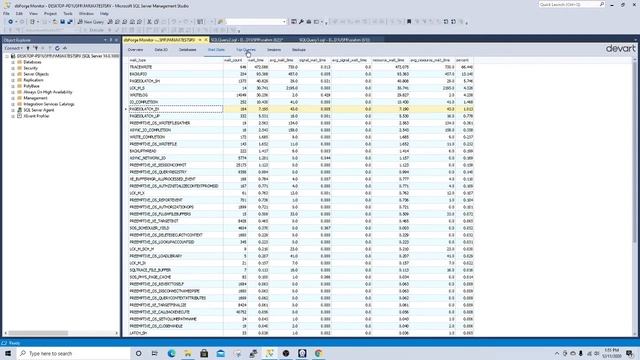Switch to the Top Queries tab
640x360 pixels.
pyautogui.click(x=246, y=50)
